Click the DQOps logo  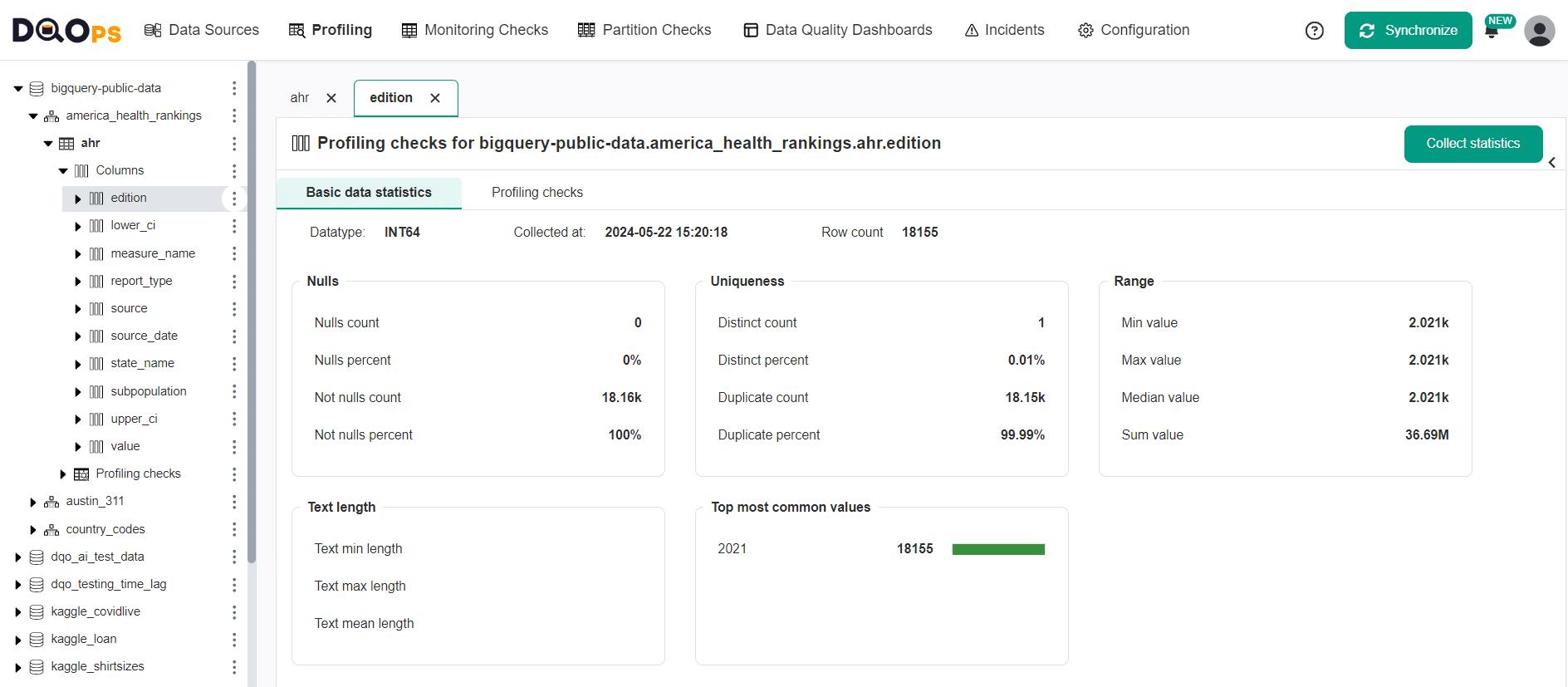[x=66, y=31]
